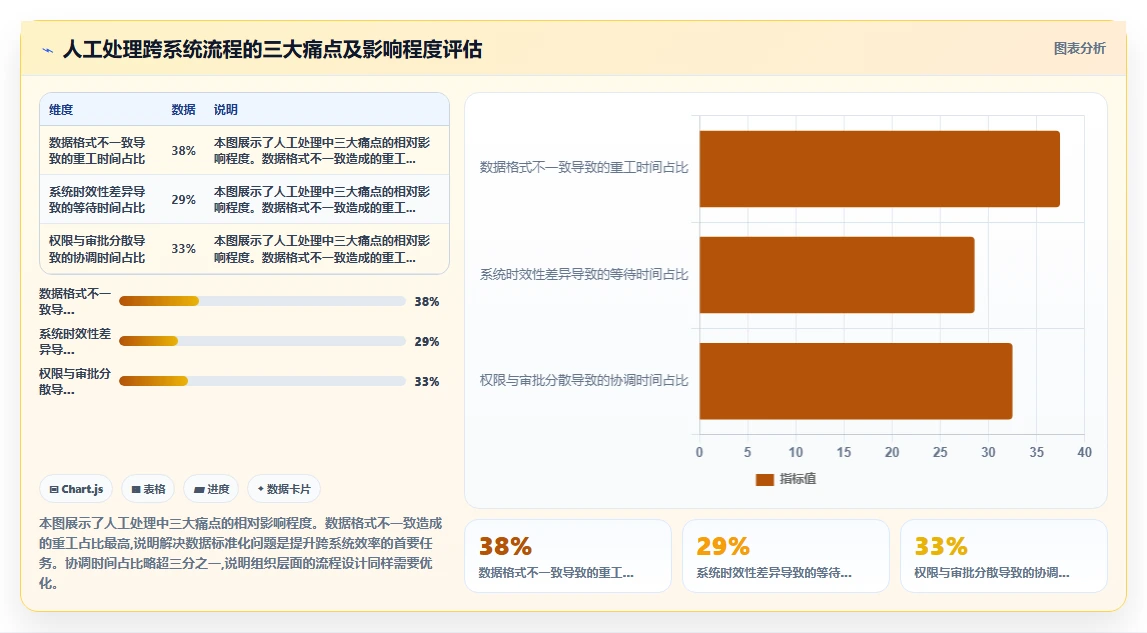Click the 38% label beside the progress bar
This screenshot has height=633, width=1147.
(426, 301)
